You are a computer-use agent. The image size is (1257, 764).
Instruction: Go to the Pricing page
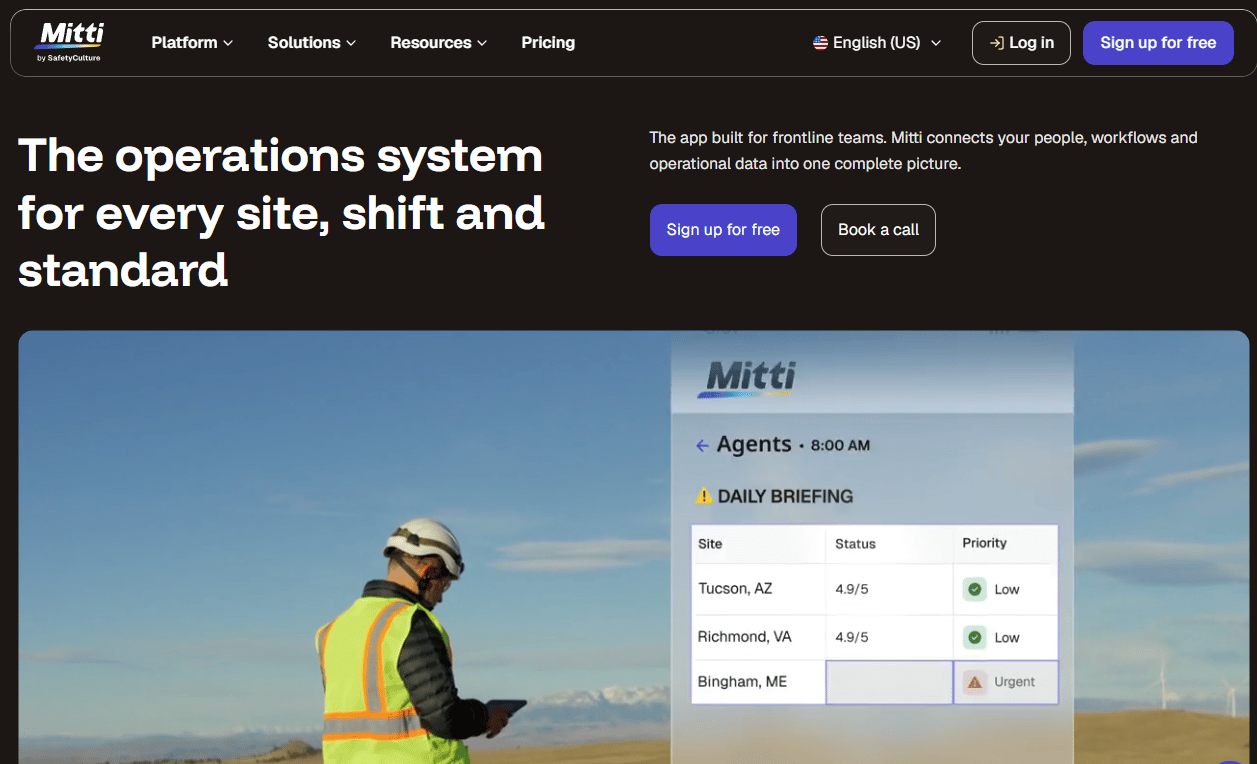(548, 43)
